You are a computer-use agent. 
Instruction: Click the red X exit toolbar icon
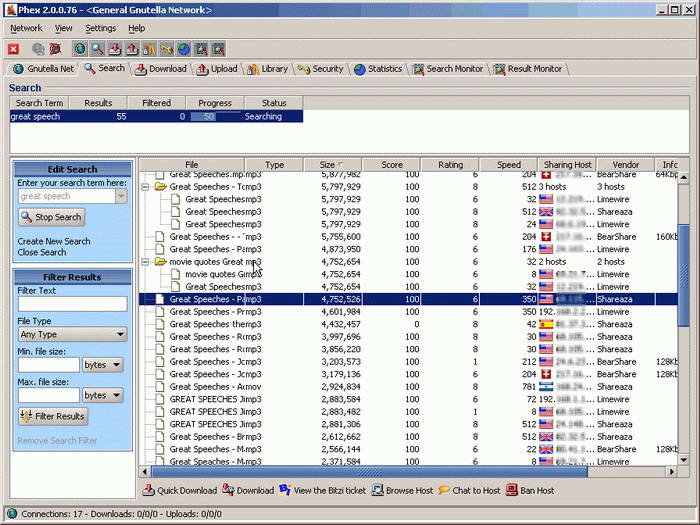[13, 49]
